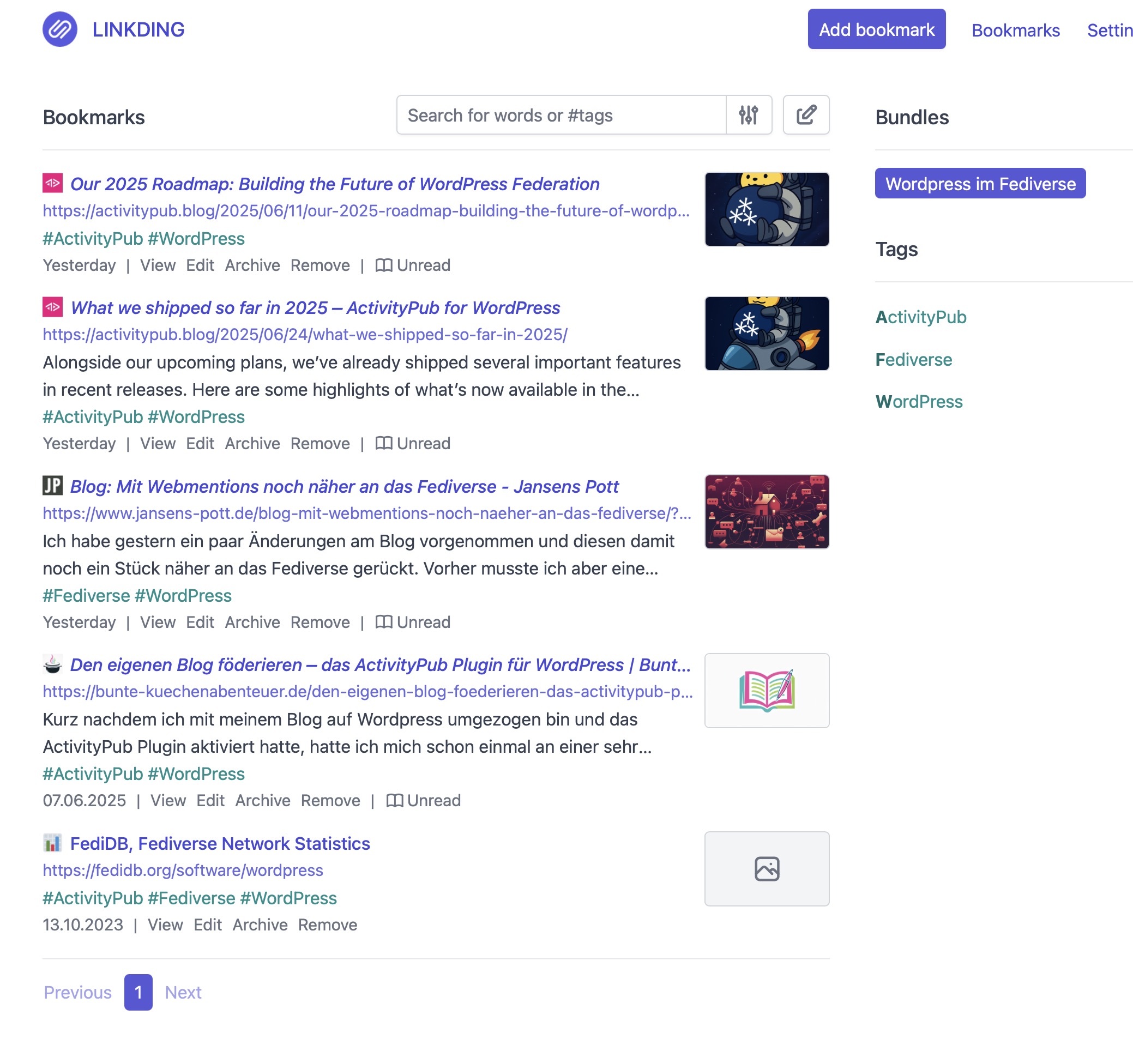Toggle Unread on Den eigenen Blog bookmark

coord(424,801)
